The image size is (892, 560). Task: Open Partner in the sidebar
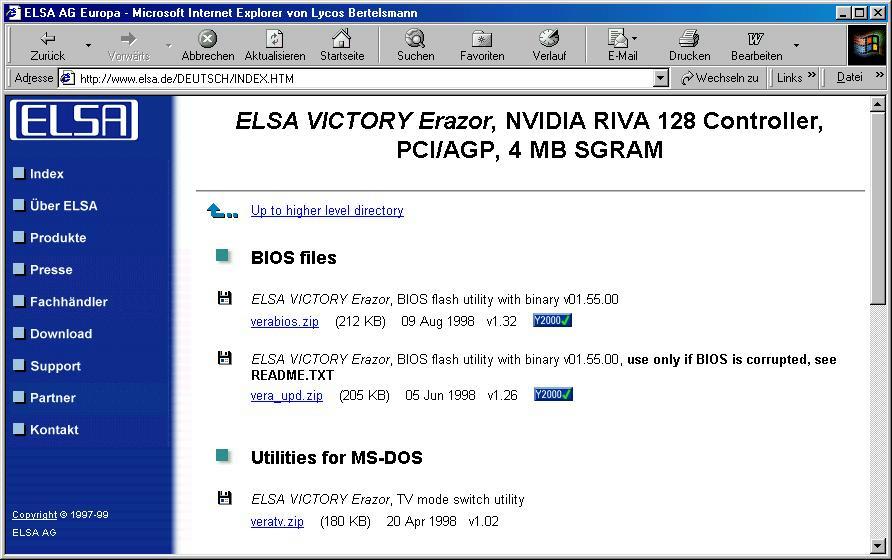coord(53,398)
